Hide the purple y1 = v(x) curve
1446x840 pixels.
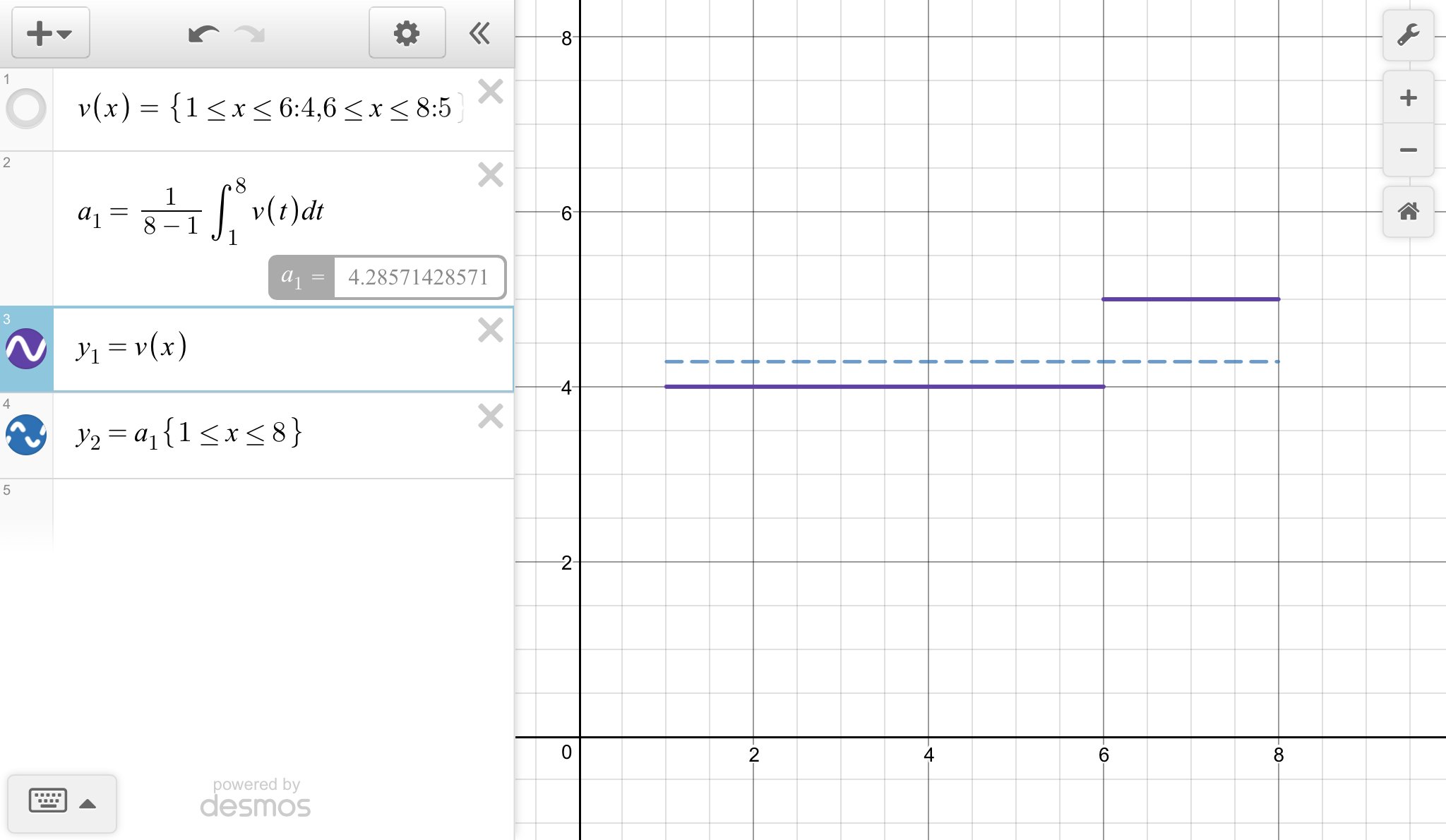pyautogui.click(x=26, y=349)
